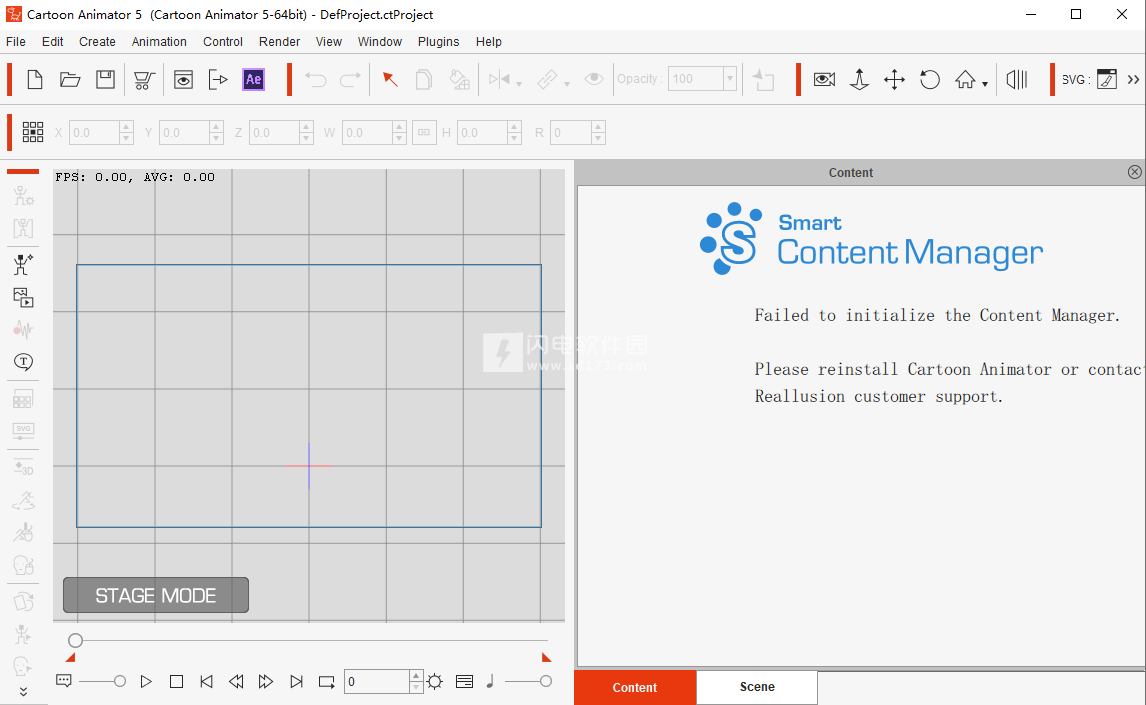Screen dimensions: 1146x705
Task: Toggle loop playback
Action: pyautogui.click(x=327, y=682)
